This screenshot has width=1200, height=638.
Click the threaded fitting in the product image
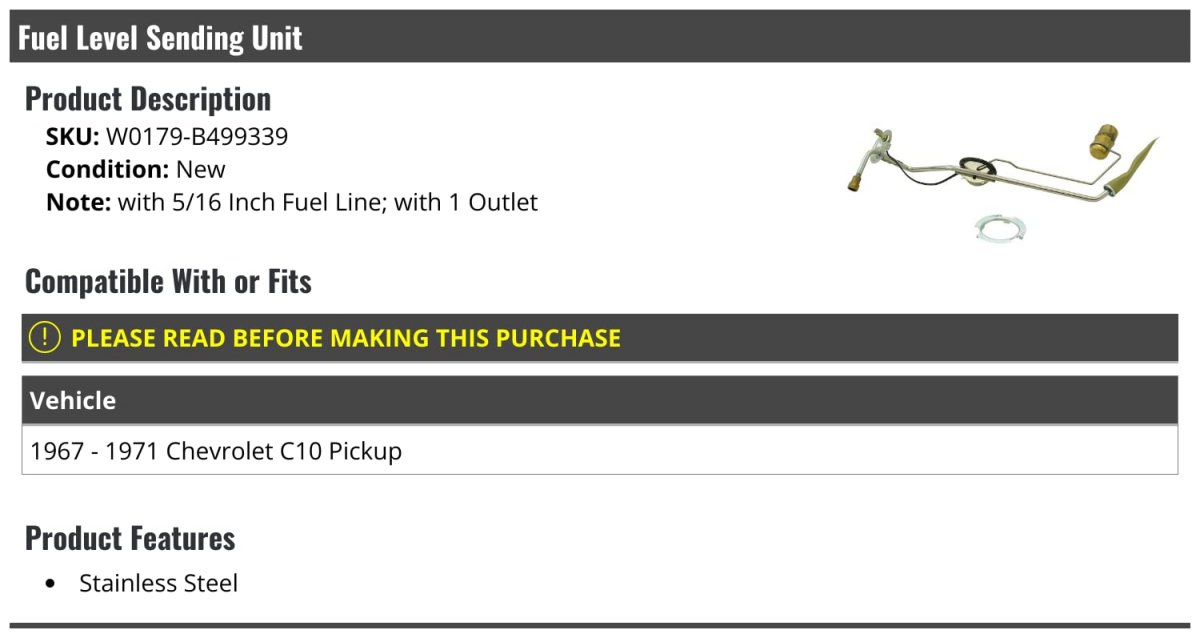(855, 183)
